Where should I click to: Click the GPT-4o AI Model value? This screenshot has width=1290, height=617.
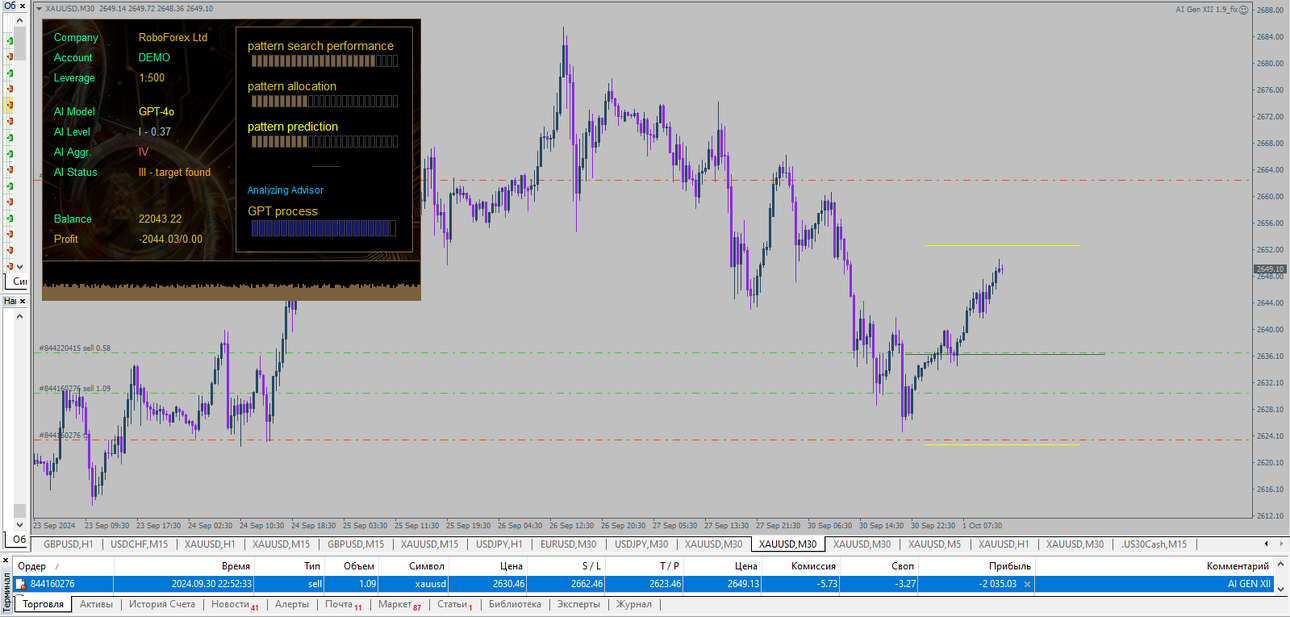(x=157, y=112)
